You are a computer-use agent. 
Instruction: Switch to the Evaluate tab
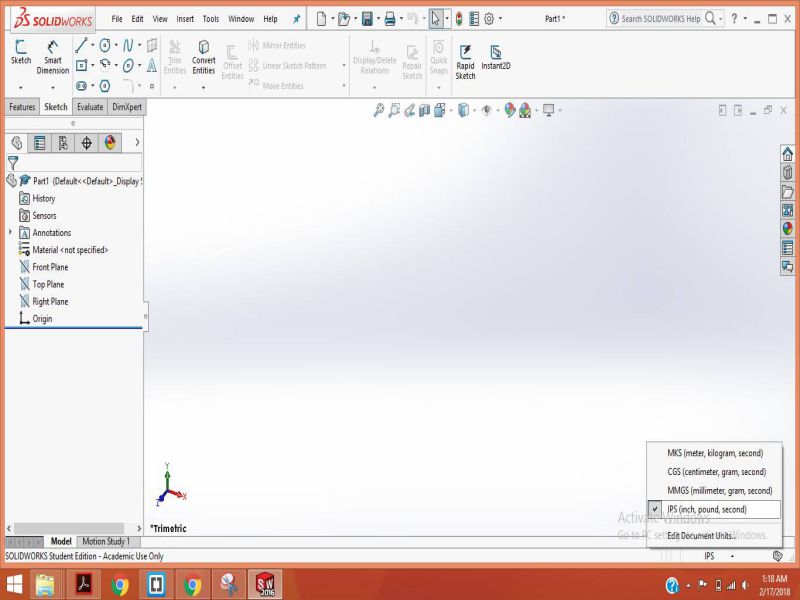coord(90,107)
